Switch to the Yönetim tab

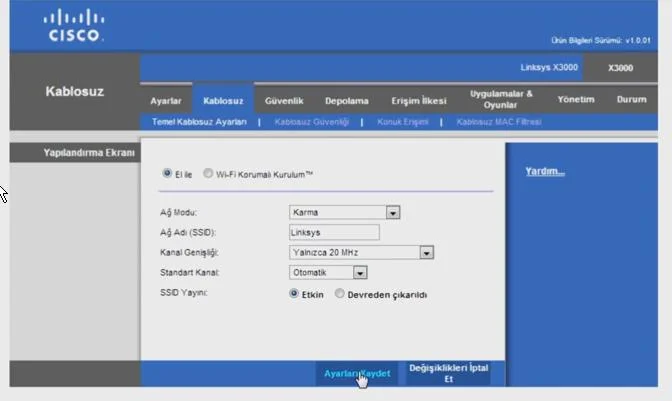(x=575, y=100)
